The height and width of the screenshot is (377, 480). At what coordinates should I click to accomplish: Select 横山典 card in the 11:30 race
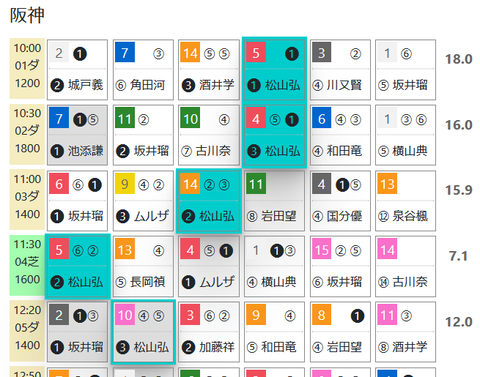pyautogui.click(x=274, y=266)
